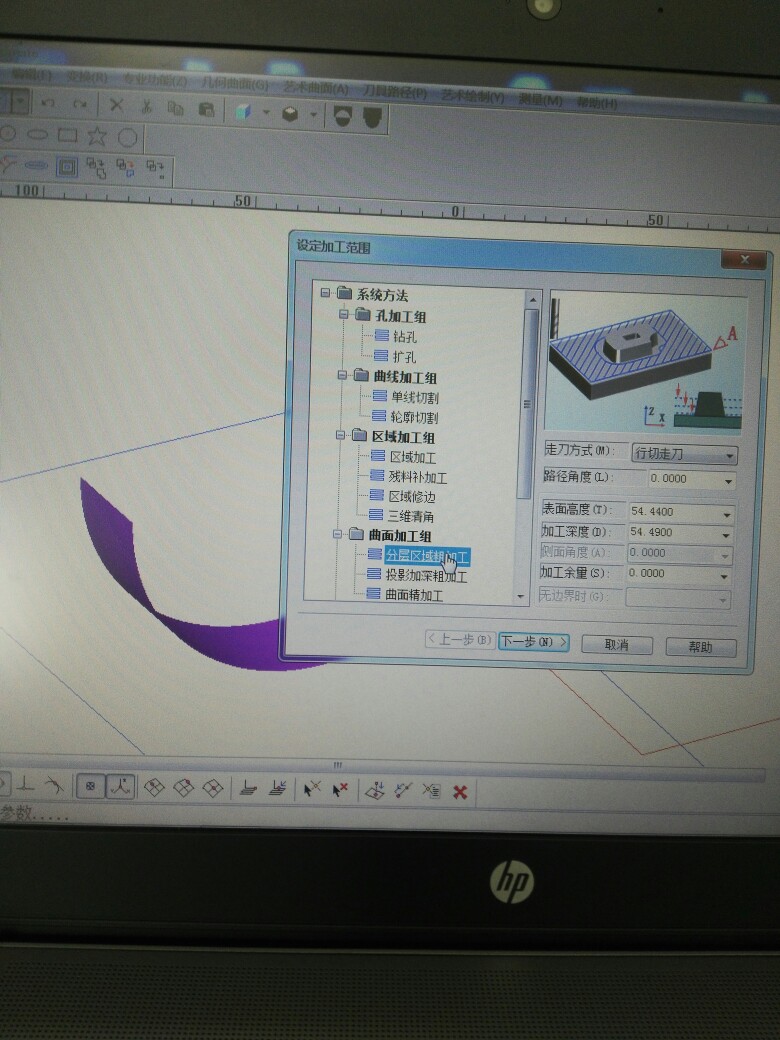780x1040 pixels.
Task: Click the undo arrow in top toolbar
Action: tap(48, 103)
